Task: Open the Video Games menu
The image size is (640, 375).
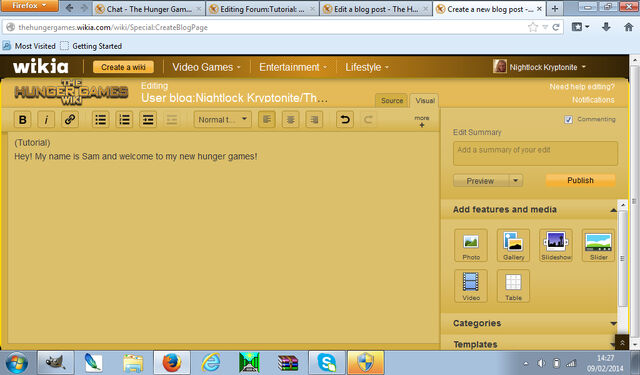Action: (206, 67)
